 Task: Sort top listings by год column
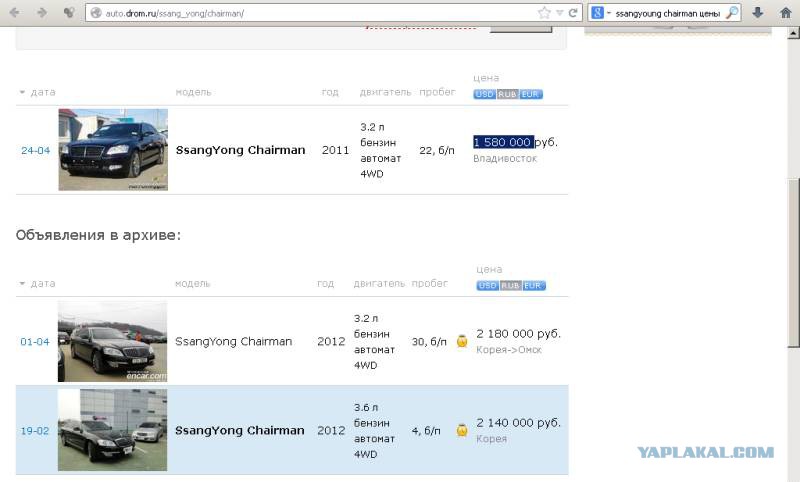pyautogui.click(x=330, y=92)
